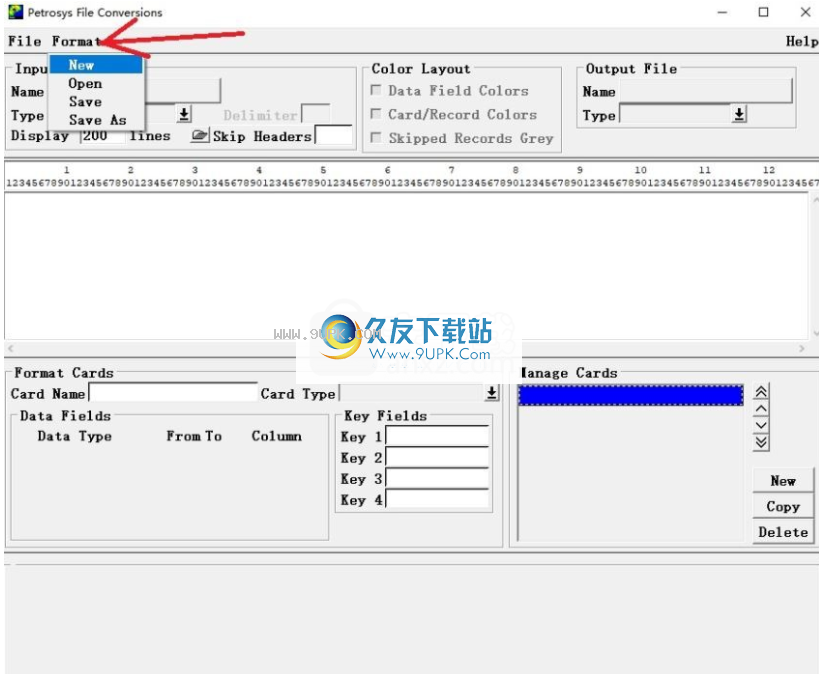Open the Format menu
The width and height of the screenshot is (819, 674).
click(76, 41)
